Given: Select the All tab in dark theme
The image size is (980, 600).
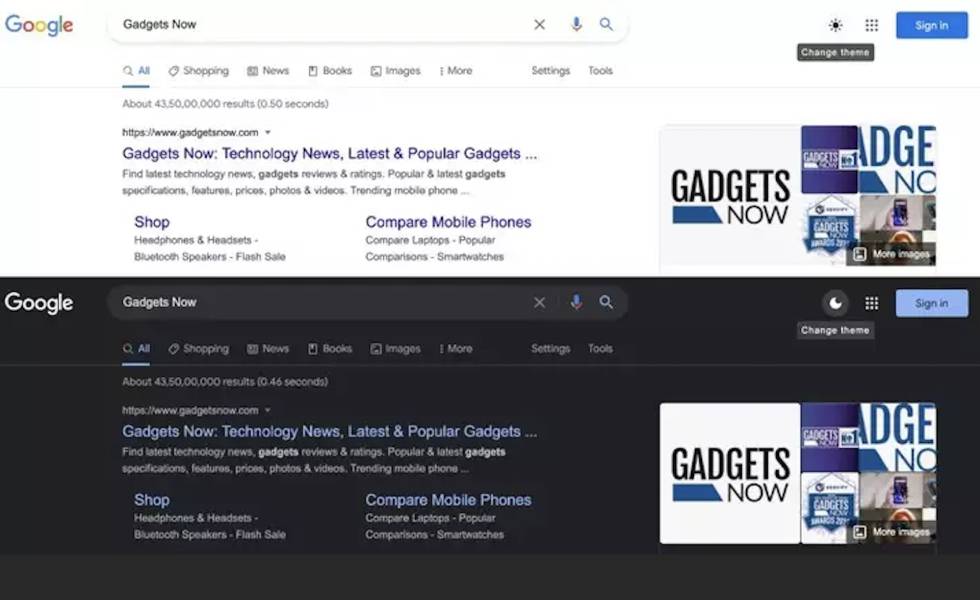Looking at the screenshot, I should pos(136,349).
